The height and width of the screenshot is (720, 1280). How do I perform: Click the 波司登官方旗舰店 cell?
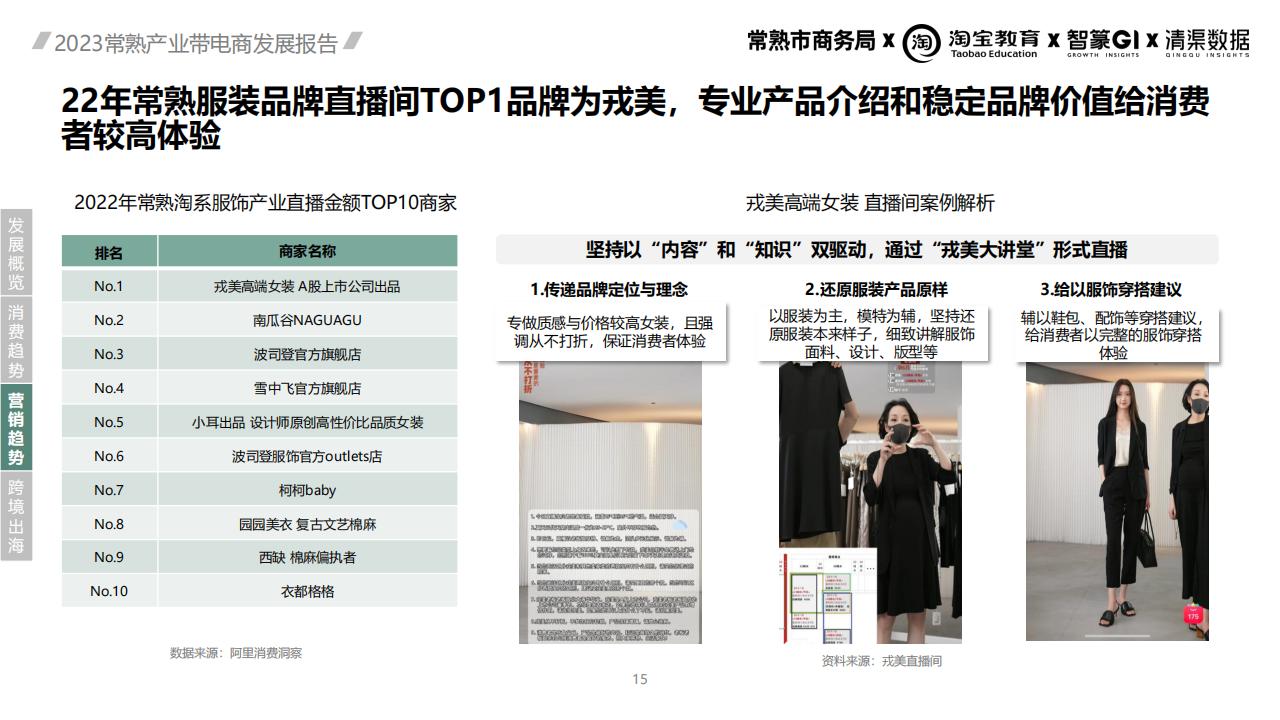coord(307,354)
